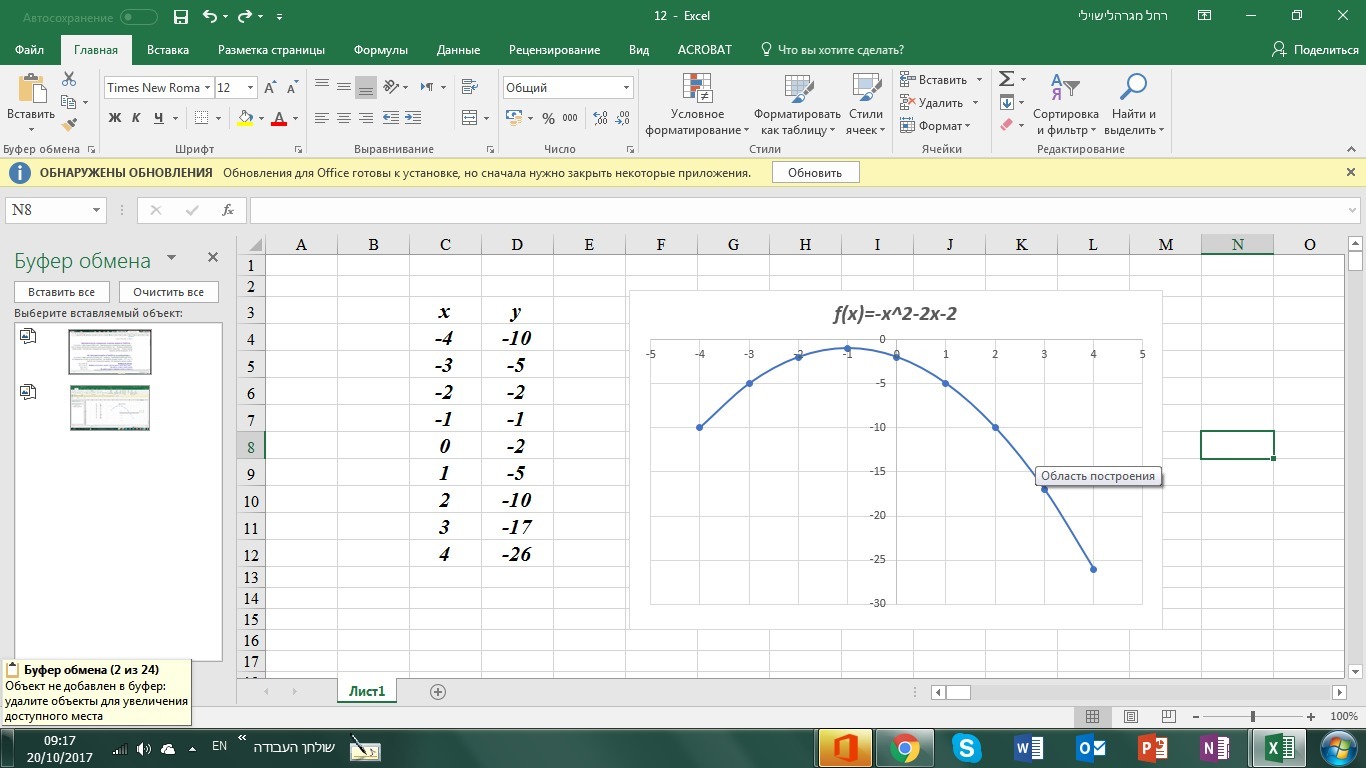Screen dimensions: 1366x768
Task: Open Sort and Filter (Сортировка и фильтр)
Action: 1065,105
